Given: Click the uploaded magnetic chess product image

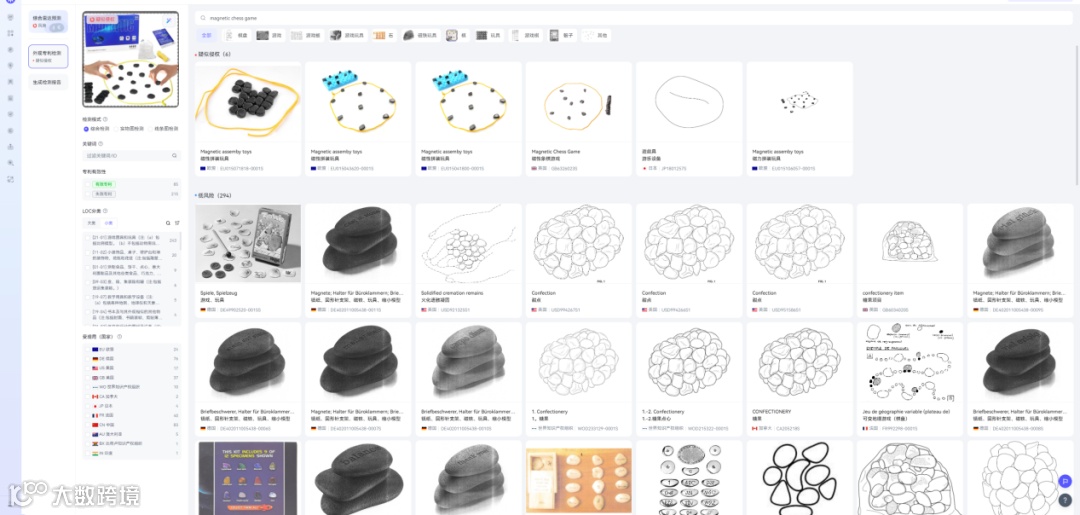Looking at the screenshot, I should click(x=131, y=59).
